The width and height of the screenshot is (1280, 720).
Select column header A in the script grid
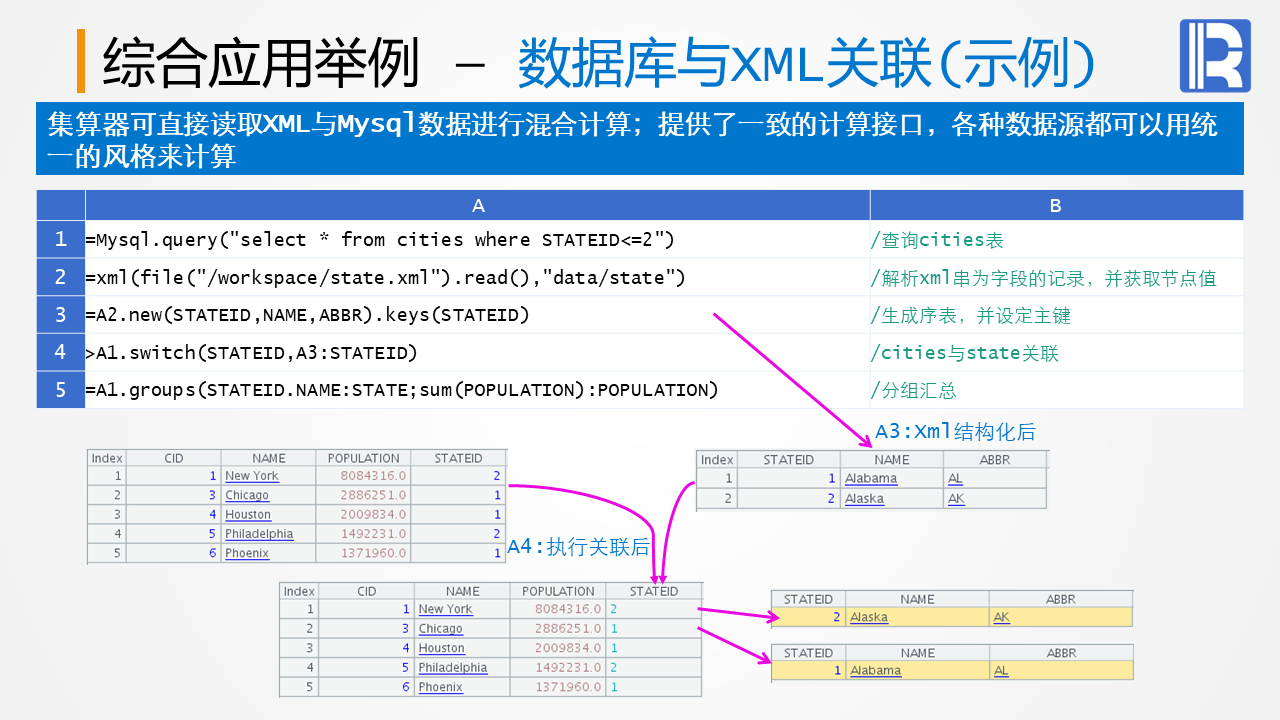(x=478, y=206)
